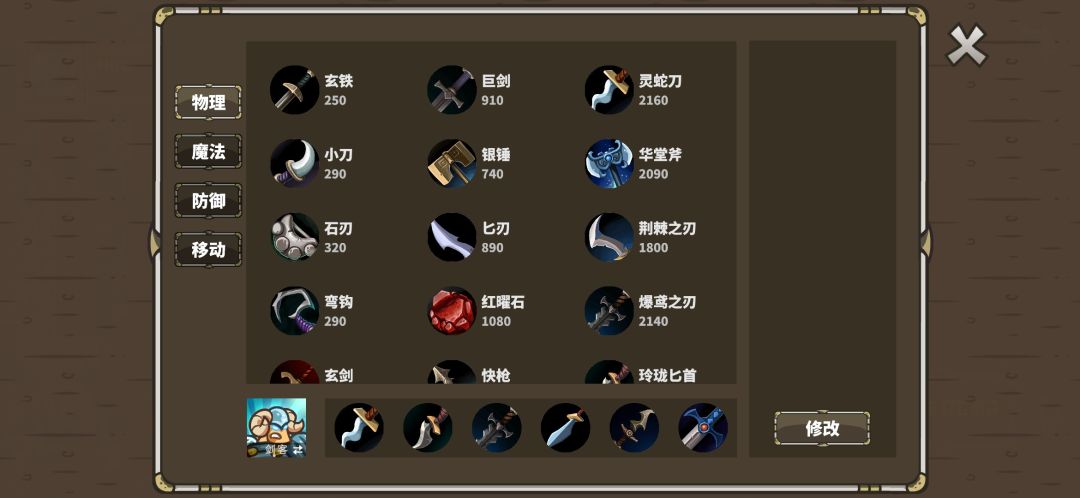Select the 小刀 curved knife icon
Viewport: 1080px width, 498px height.
(x=295, y=163)
